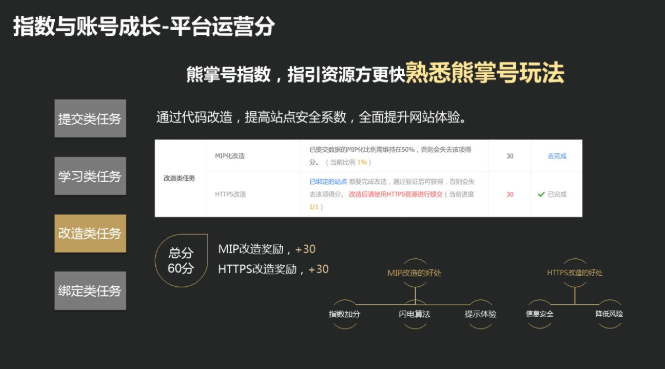Select the HTTPS改造 table cell
Image resolution: width=665 pixels, height=369 pixels.
tap(253, 194)
